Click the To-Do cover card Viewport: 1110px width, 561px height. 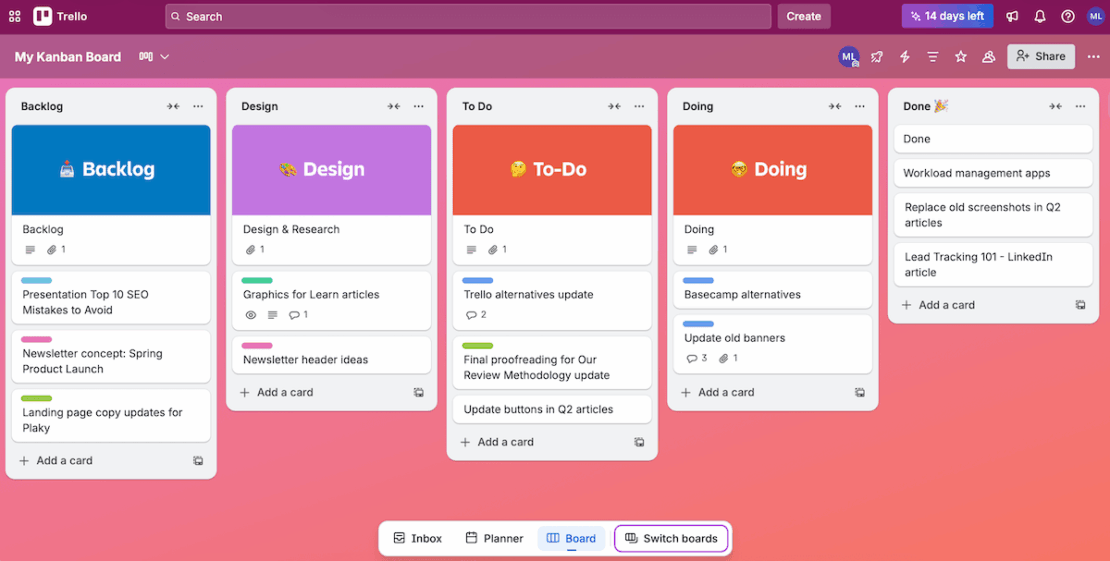[552, 170]
